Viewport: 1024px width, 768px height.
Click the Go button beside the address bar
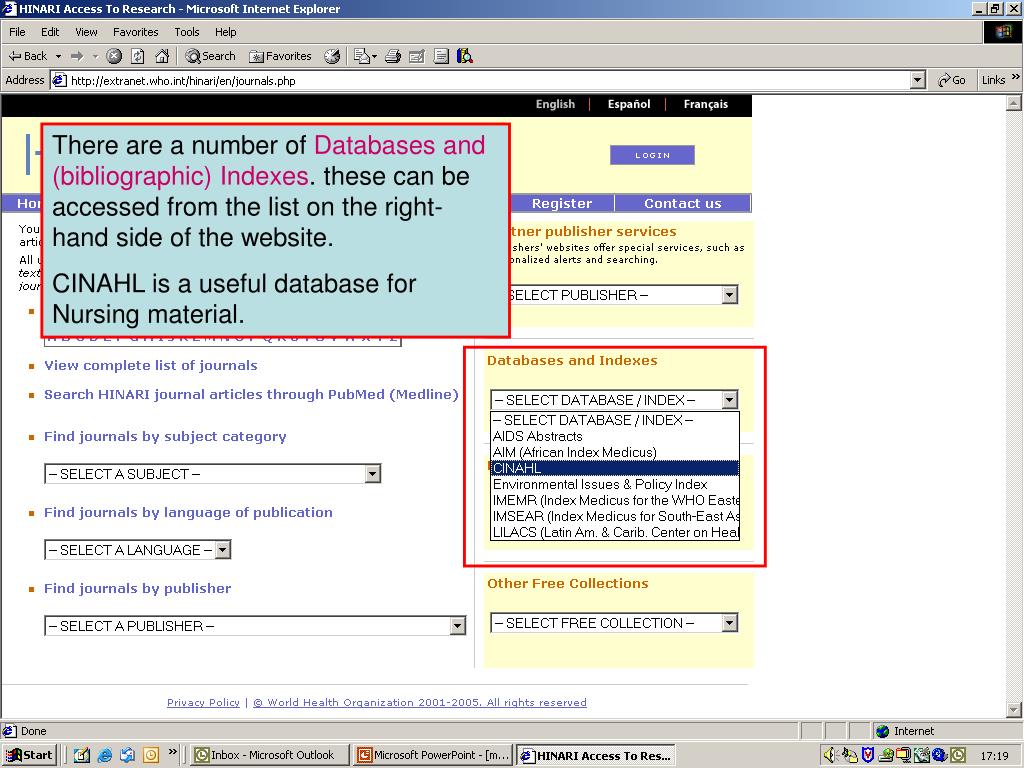tap(952, 80)
